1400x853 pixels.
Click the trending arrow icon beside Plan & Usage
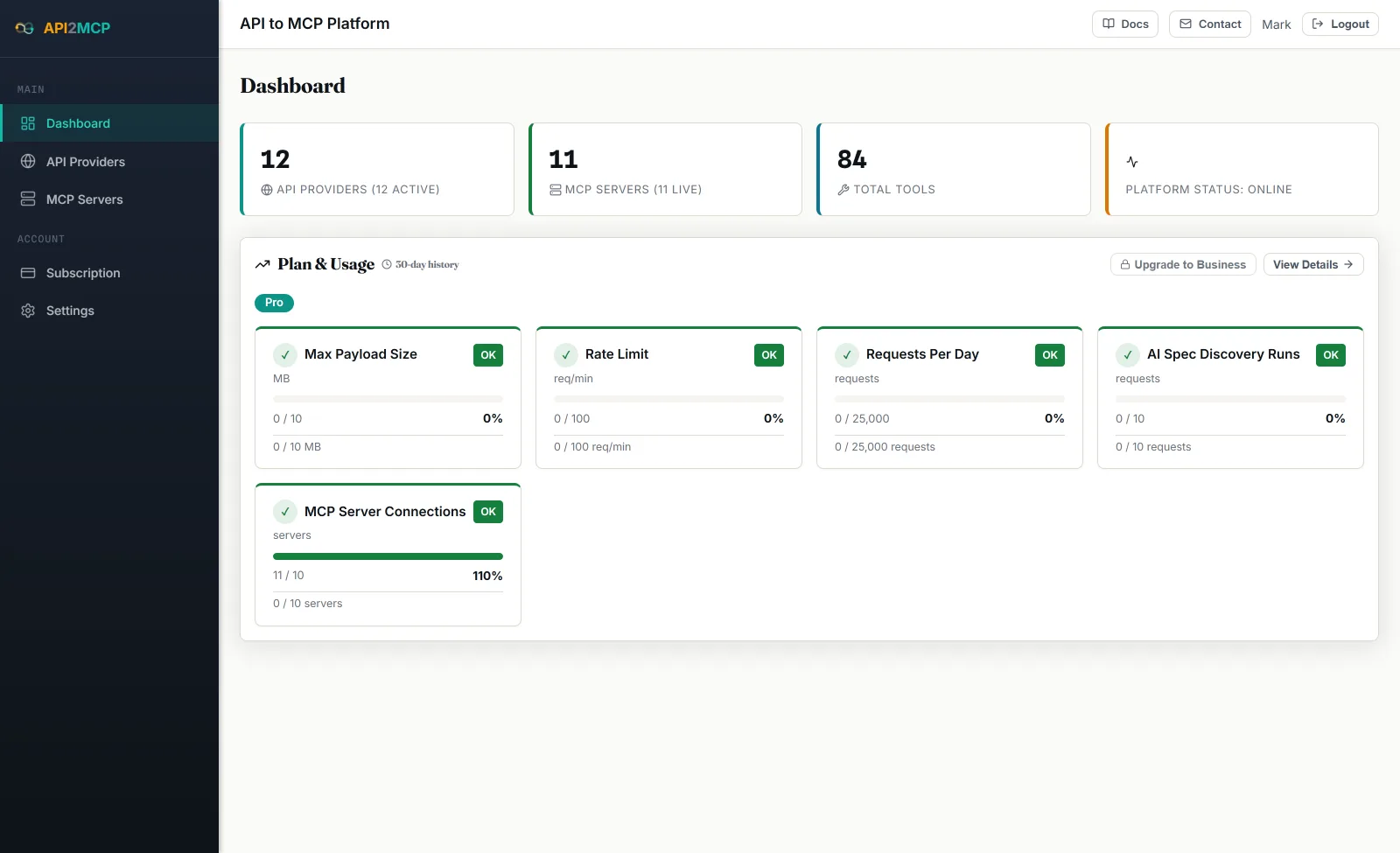tap(262, 264)
